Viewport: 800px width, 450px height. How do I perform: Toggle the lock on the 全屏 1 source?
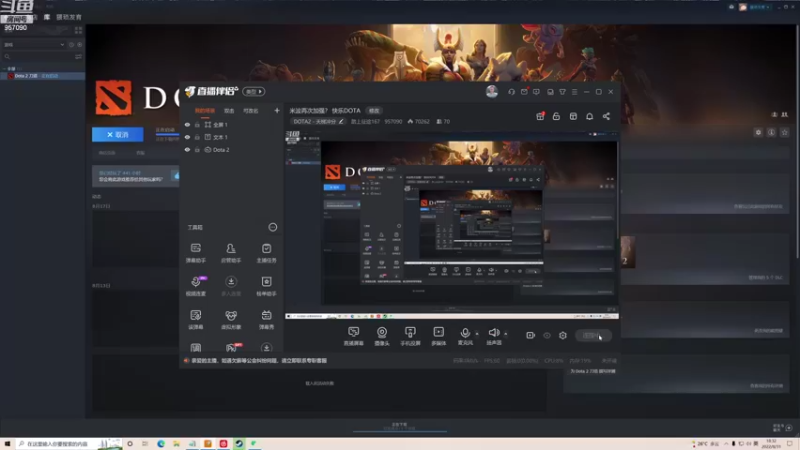click(x=197, y=124)
